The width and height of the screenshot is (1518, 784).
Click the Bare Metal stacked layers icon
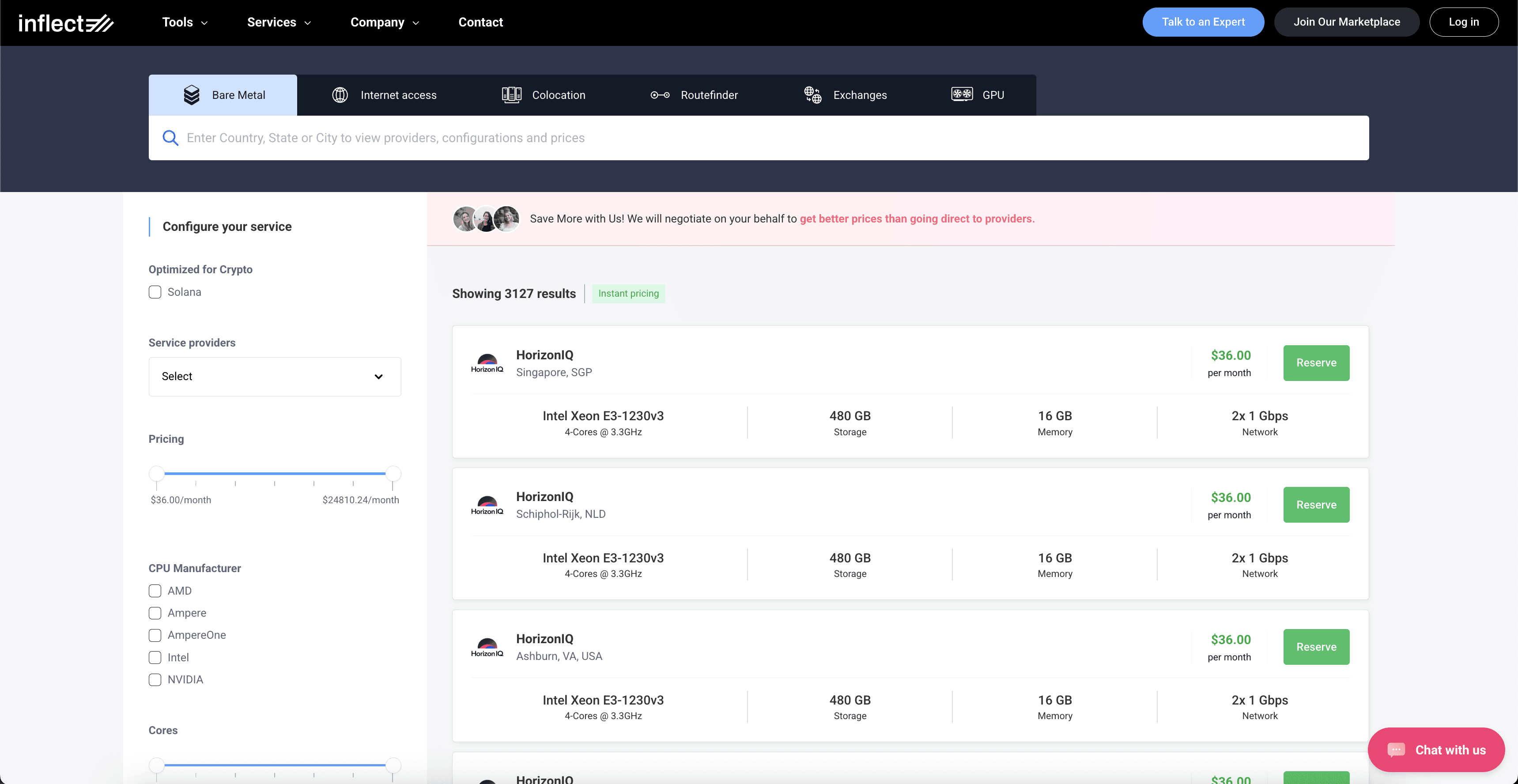[x=192, y=95]
